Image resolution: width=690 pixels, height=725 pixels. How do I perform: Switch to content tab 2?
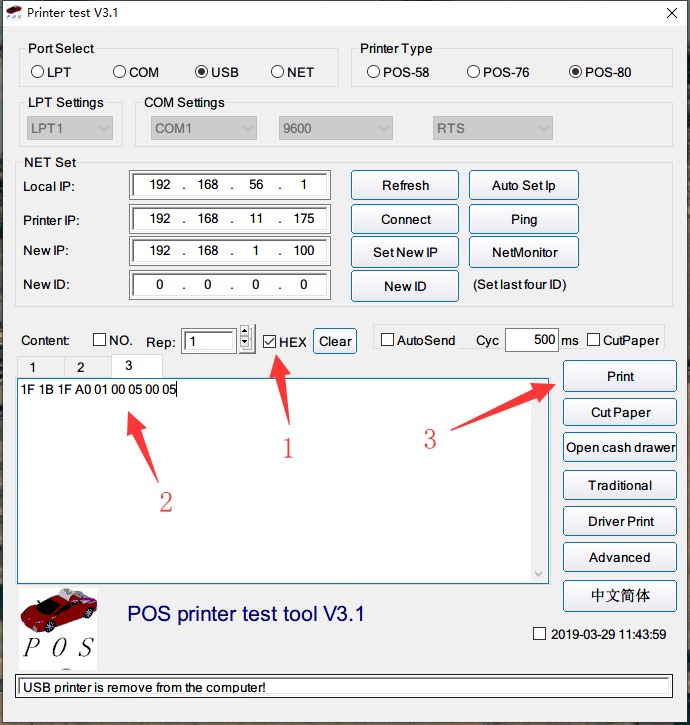tap(81, 367)
